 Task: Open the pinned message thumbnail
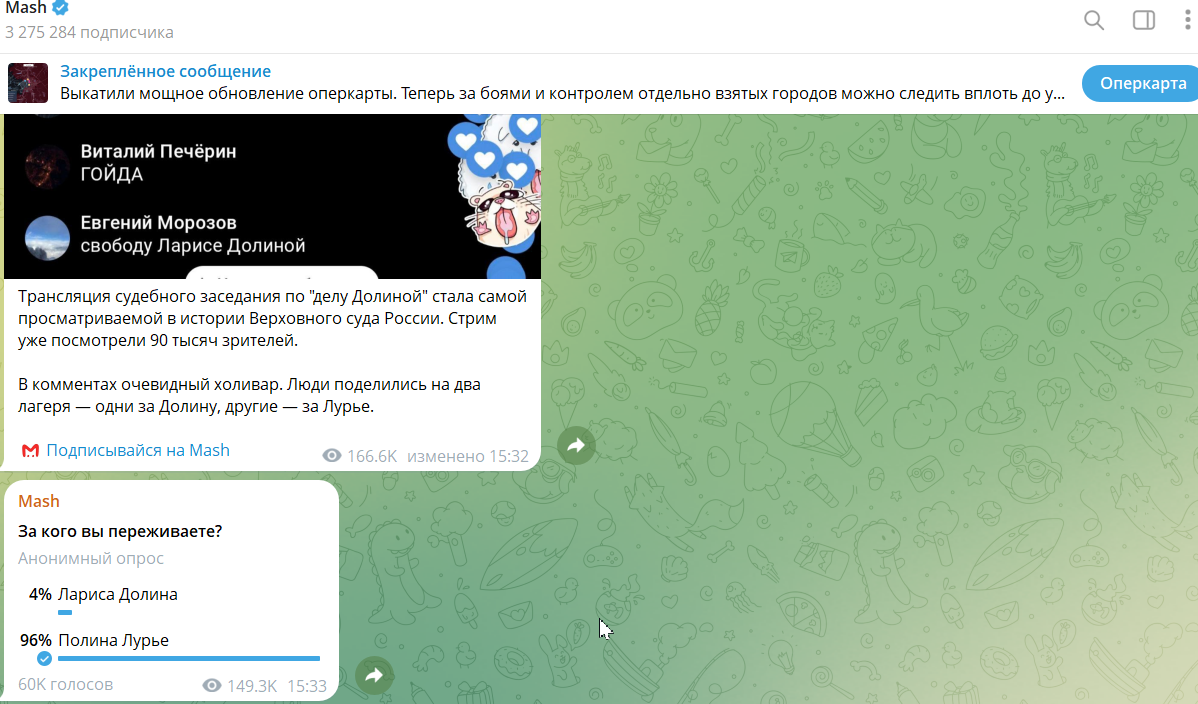coord(28,83)
